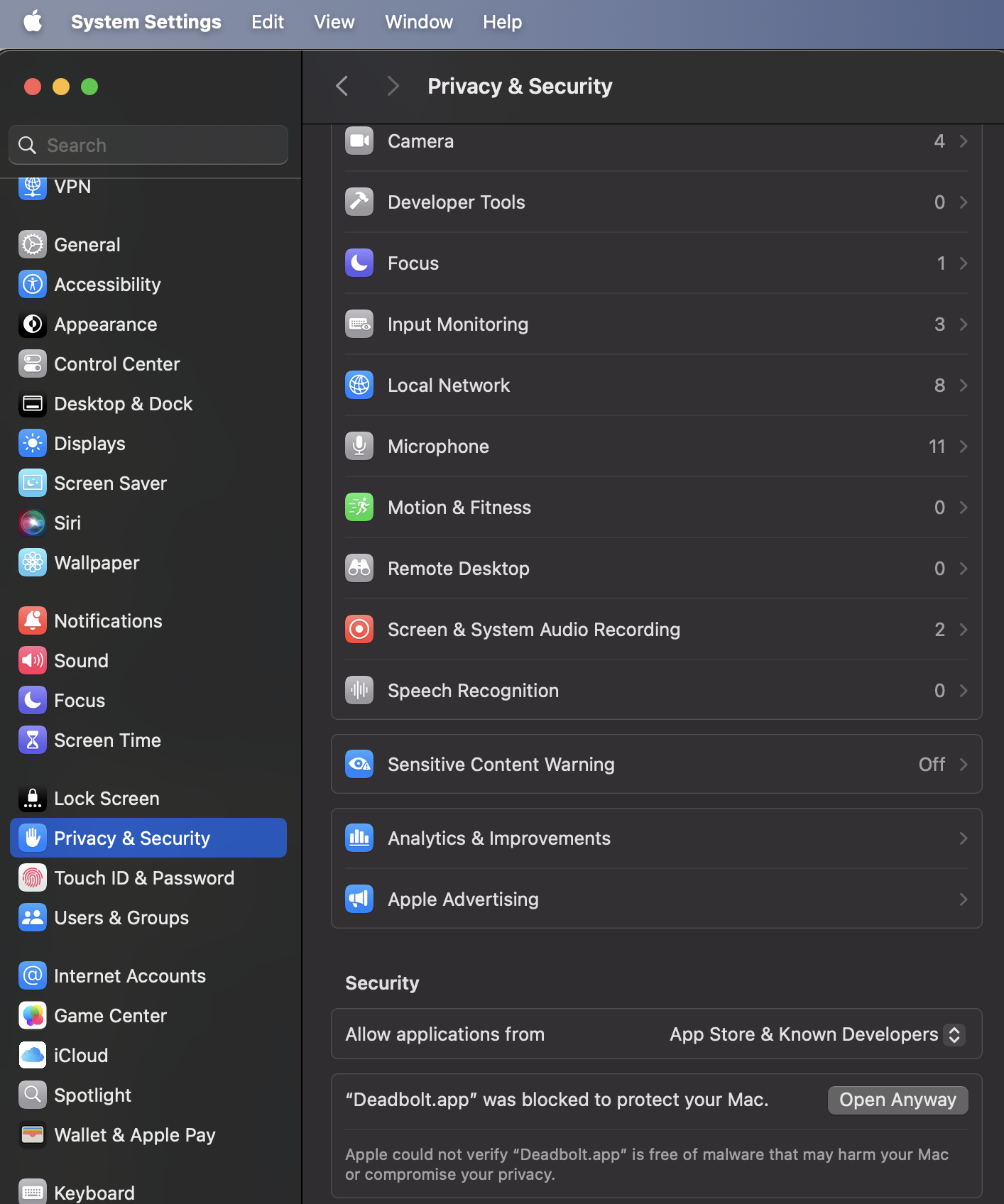
Task: Expand Speech Recognition row chevron
Action: pos(964,691)
